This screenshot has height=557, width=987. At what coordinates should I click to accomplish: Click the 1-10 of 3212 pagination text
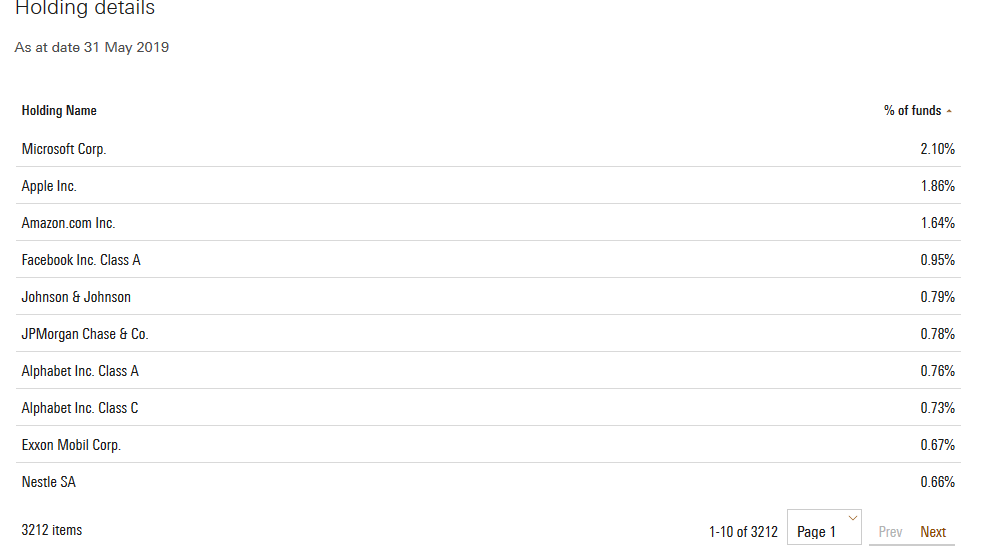[x=743, y=532]
